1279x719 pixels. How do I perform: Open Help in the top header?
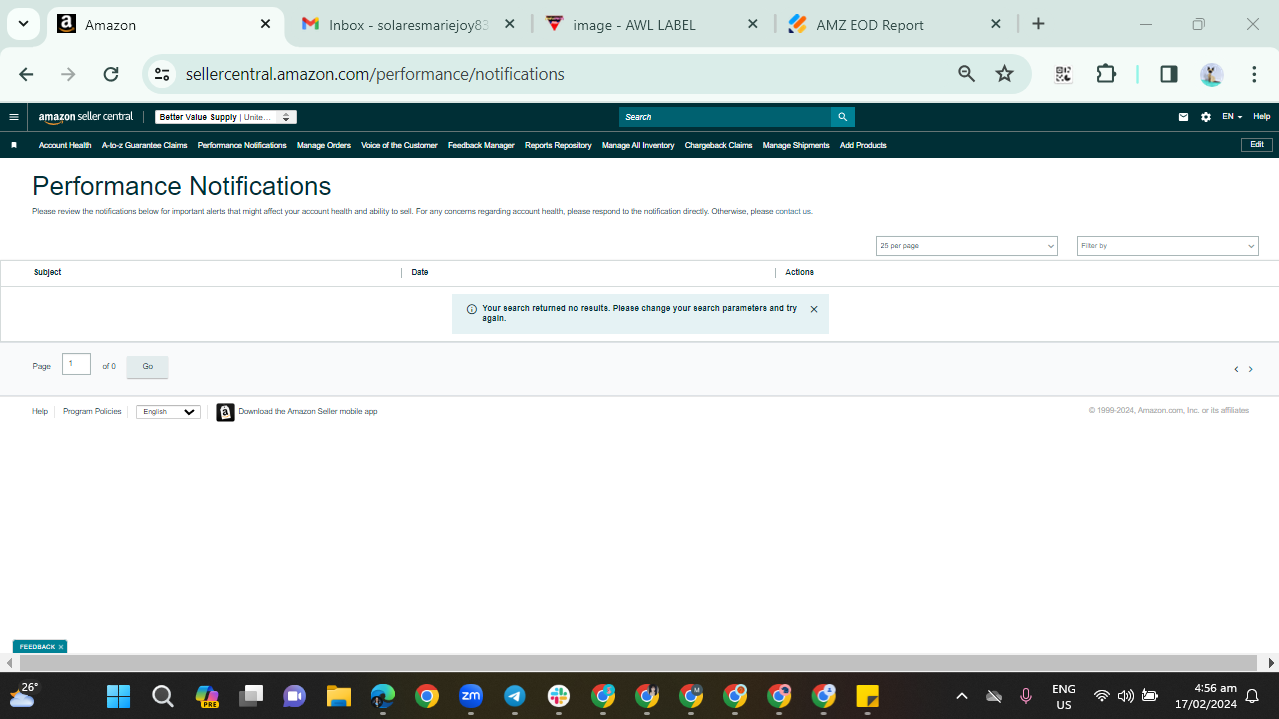[1262, 117]
